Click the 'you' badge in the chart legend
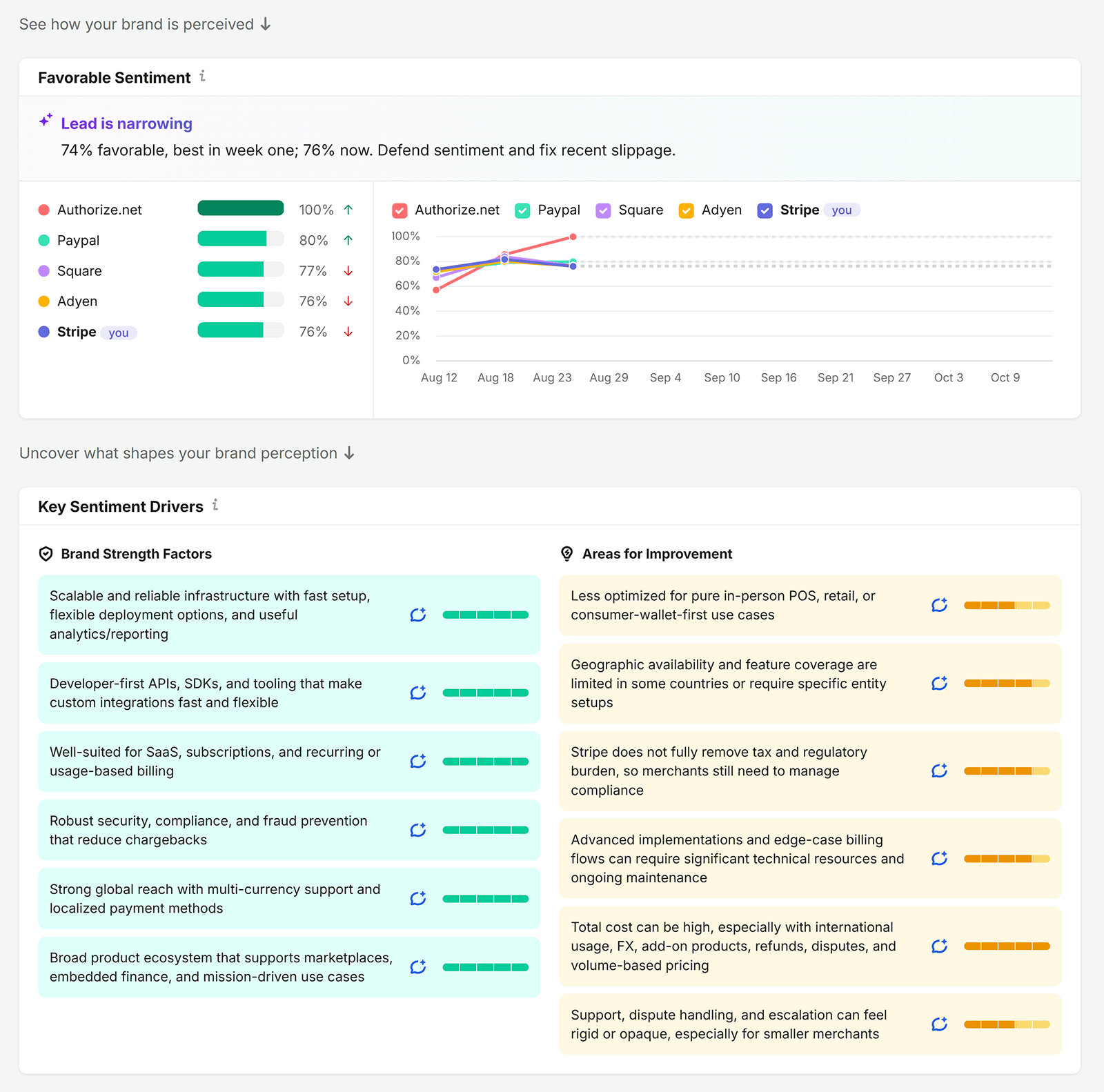 (x=842, y=210)
